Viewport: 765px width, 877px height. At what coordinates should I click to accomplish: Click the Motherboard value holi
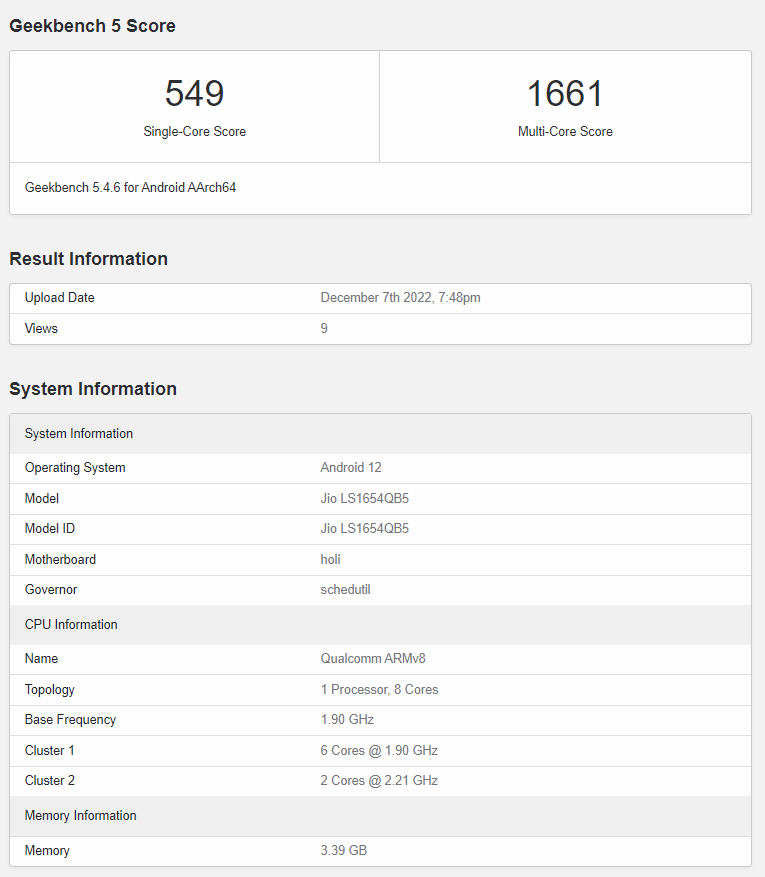331,559
